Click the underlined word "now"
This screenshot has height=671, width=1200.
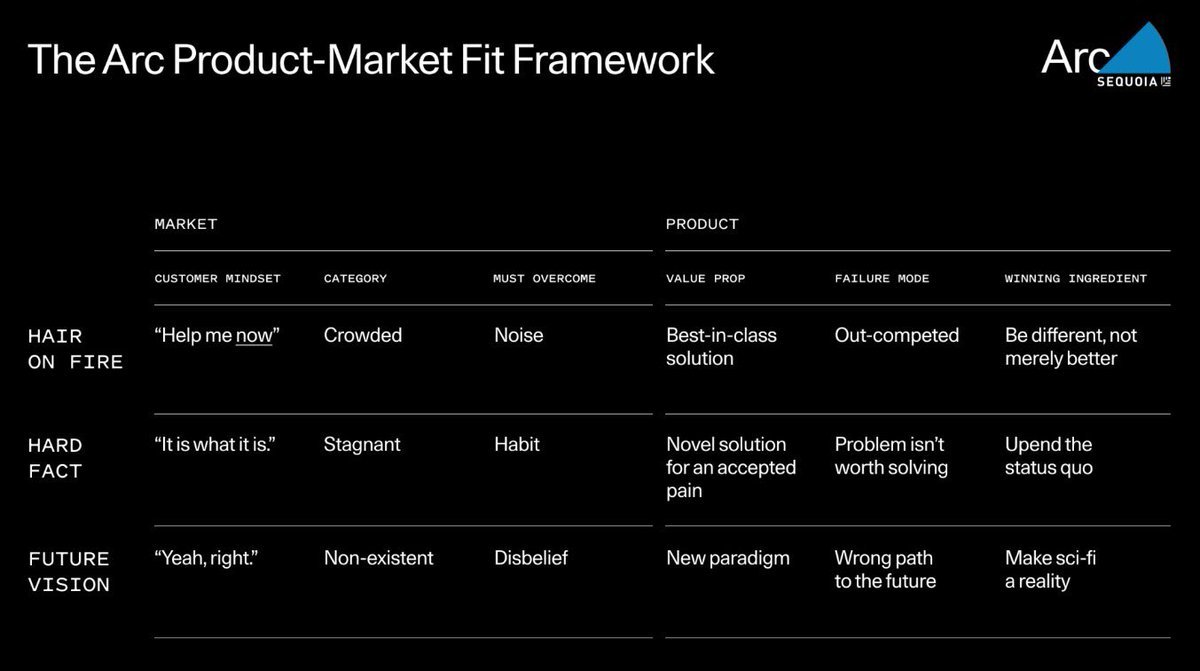[254, 336]
